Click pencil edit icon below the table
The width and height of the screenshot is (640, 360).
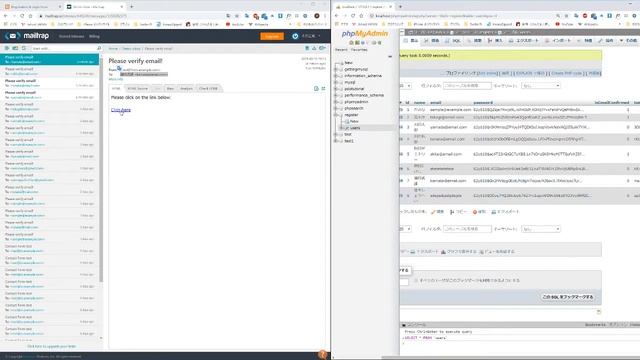coord(433,212)
